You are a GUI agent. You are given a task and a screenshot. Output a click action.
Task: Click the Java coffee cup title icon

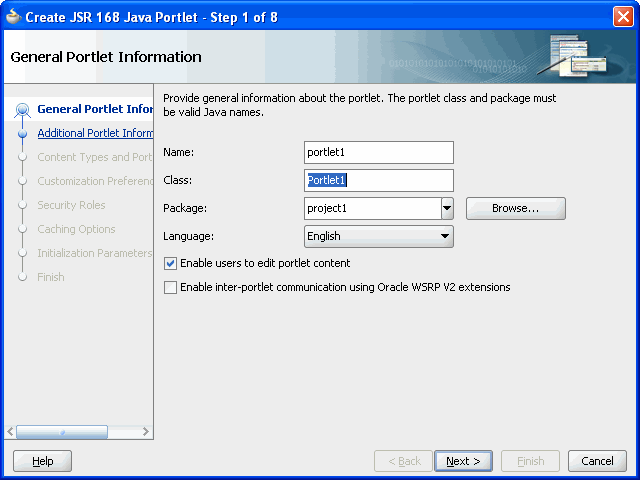(13, 17)
